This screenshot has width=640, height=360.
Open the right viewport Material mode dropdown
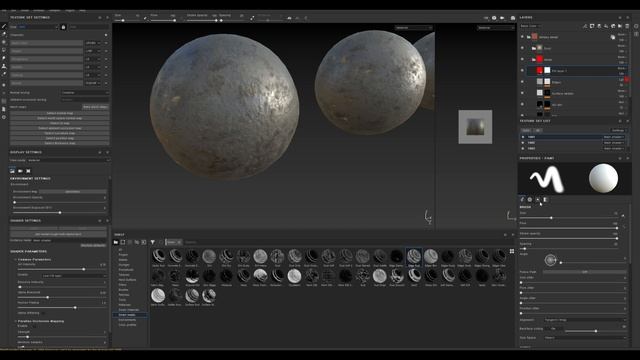coord(496,28)
